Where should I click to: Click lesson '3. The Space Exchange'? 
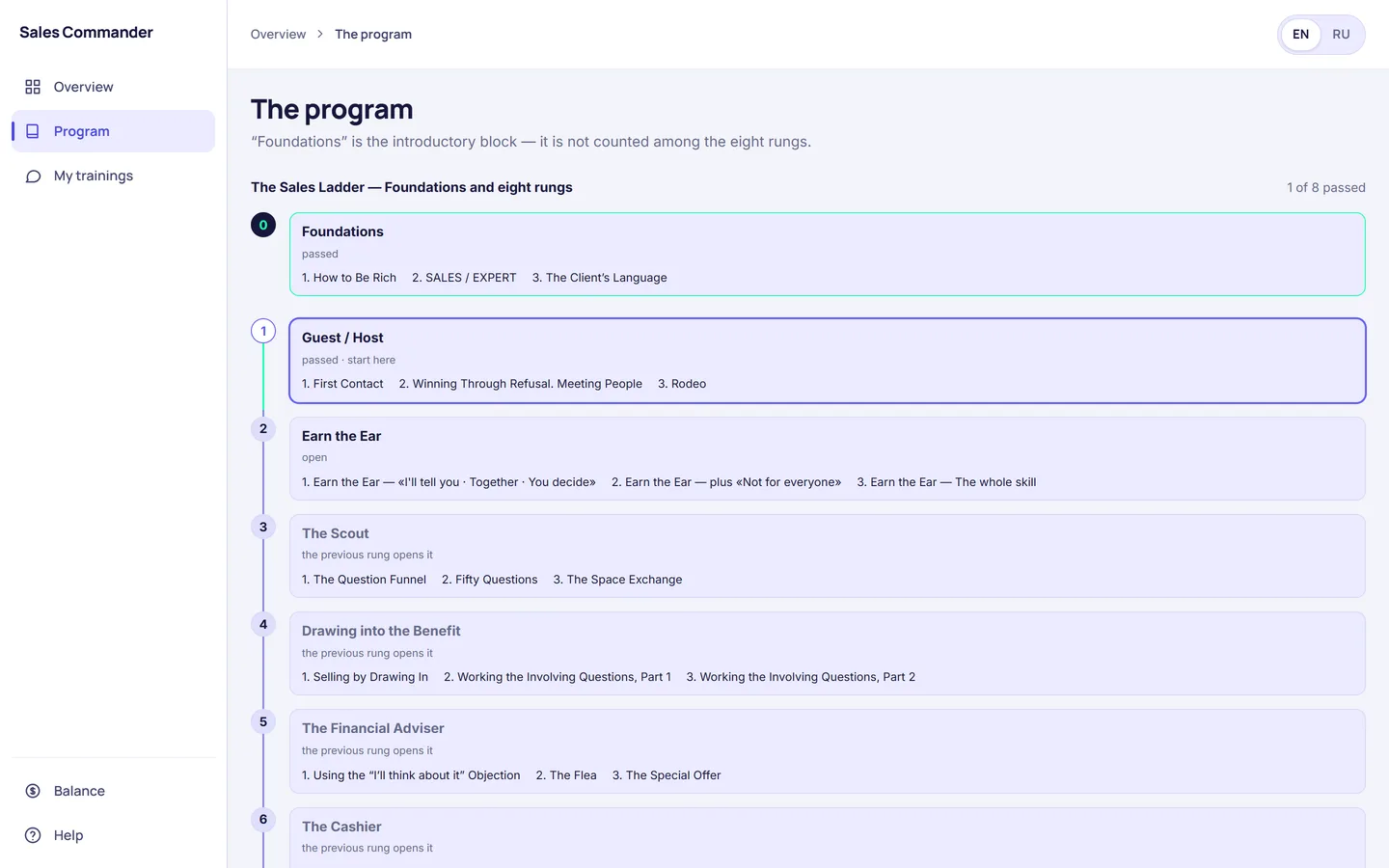coord(617,580)
